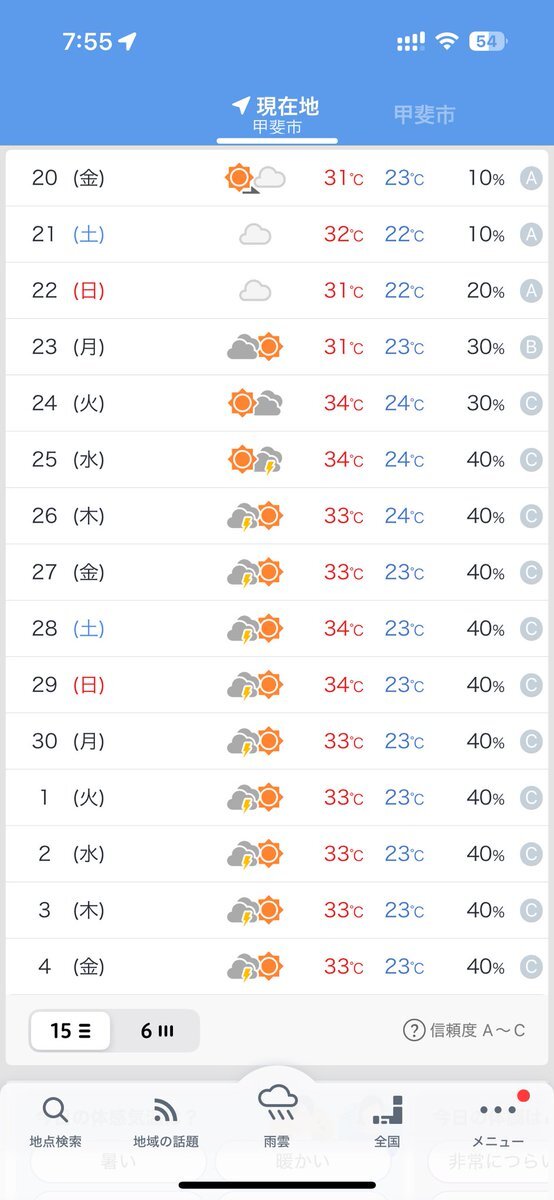The height and width of the screenshot is (1200, 554).
Task: Open the 地点検索 location search
Action: tap(56, 1122)
